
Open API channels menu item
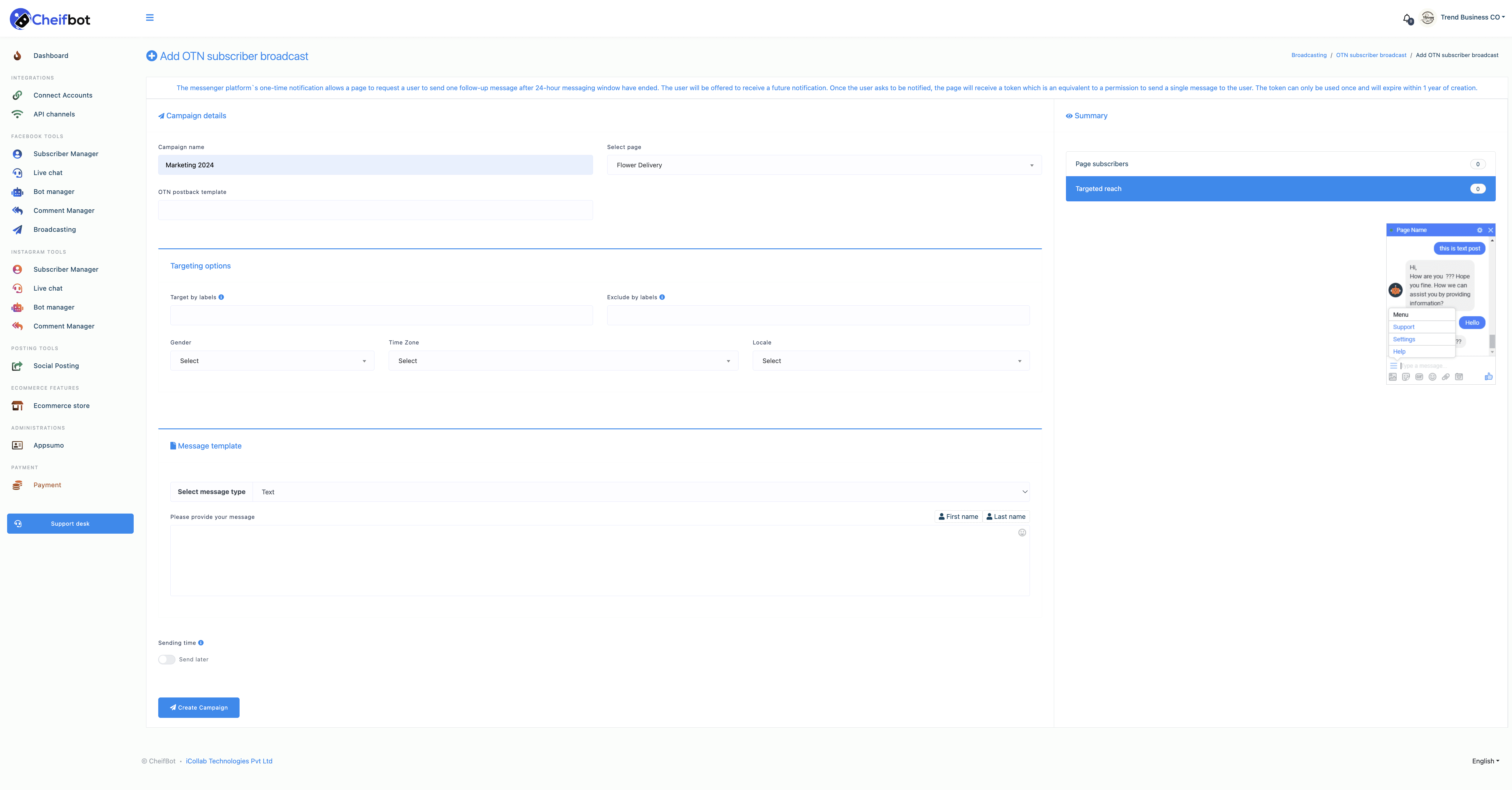tap(54, 114)
